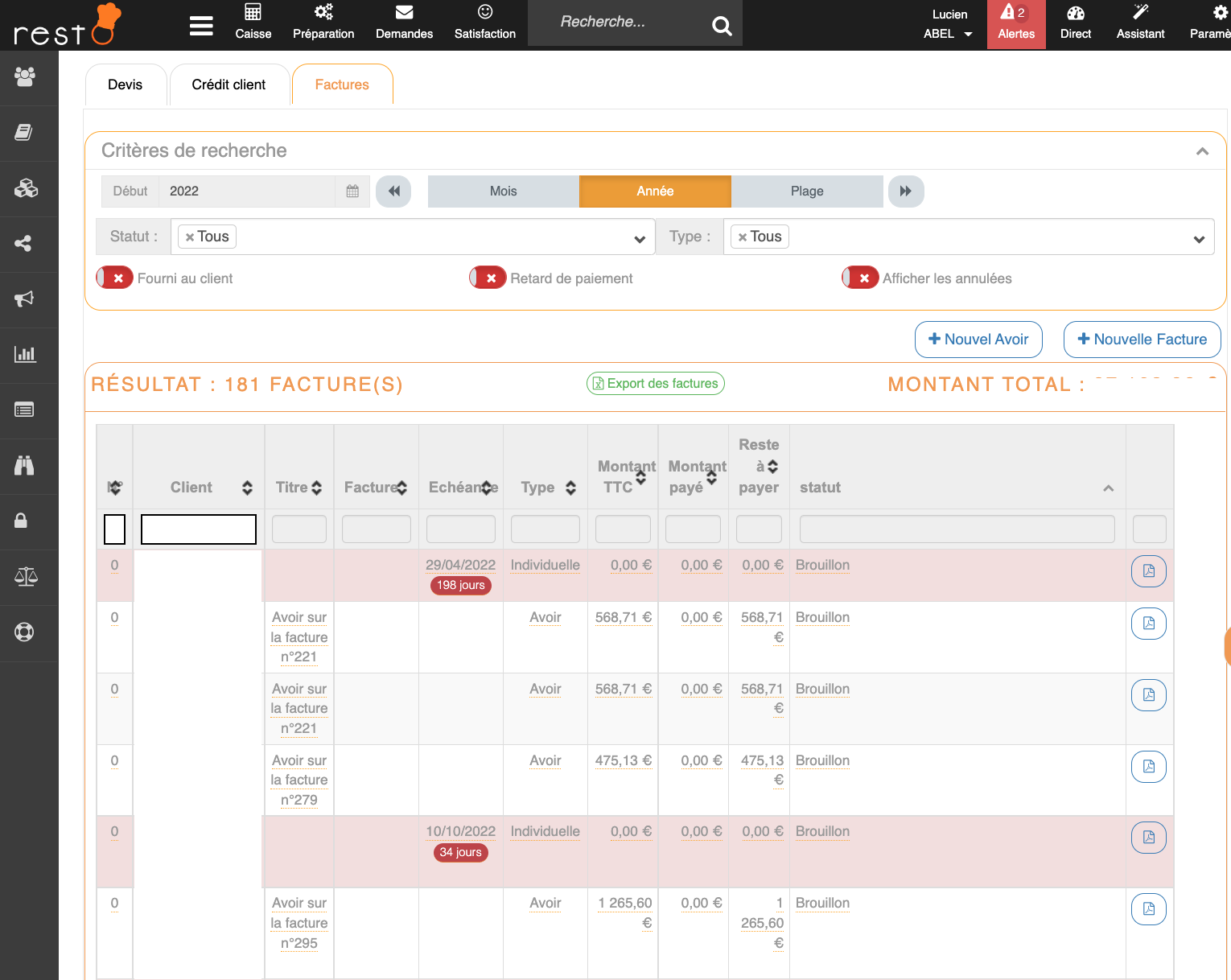1231x980 pixels.
Task: Switch to the Devis tab
Action: coord(126,85)
